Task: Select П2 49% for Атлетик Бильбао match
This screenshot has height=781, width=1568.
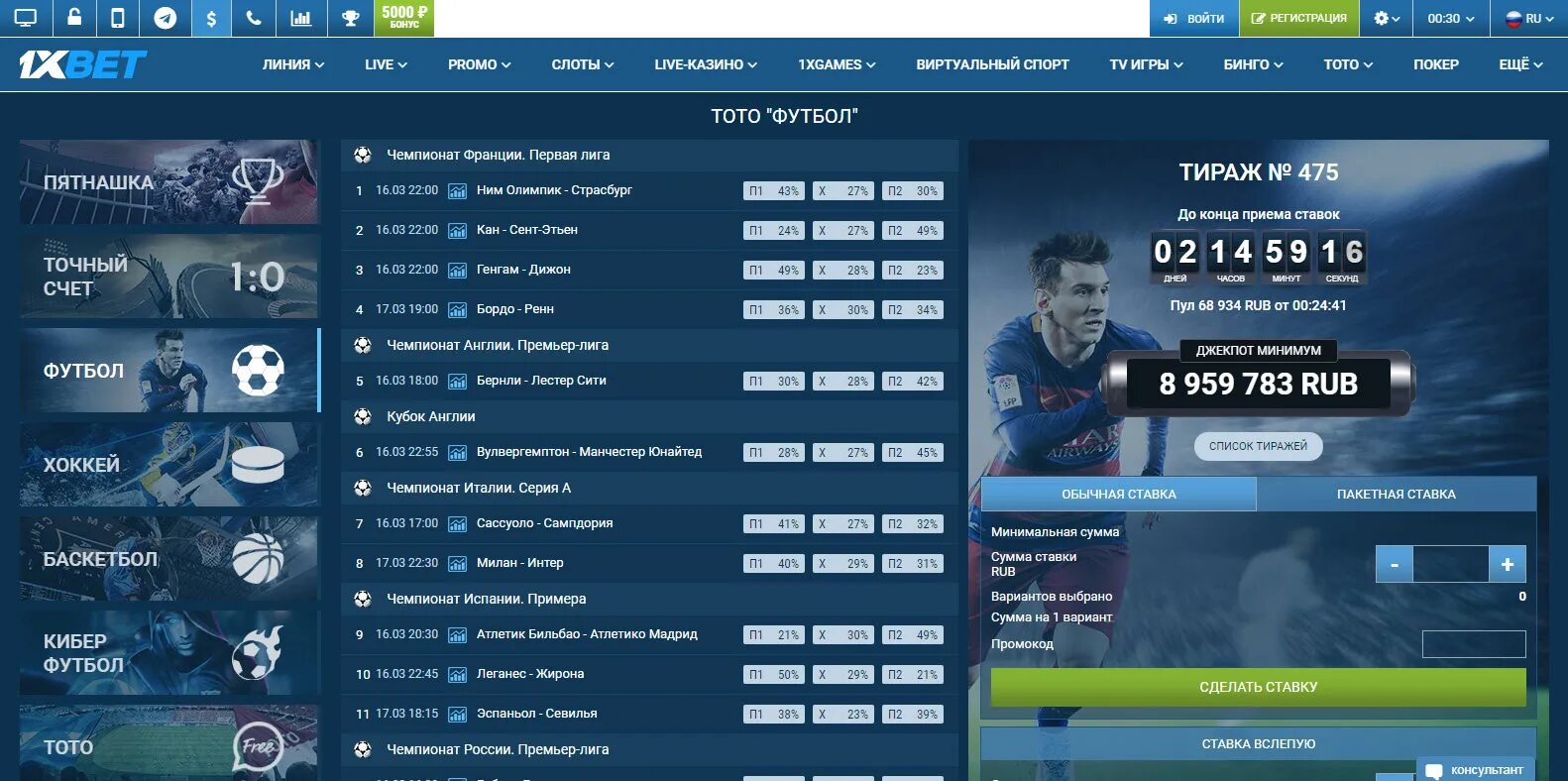Action: click(x=913, y=635)
